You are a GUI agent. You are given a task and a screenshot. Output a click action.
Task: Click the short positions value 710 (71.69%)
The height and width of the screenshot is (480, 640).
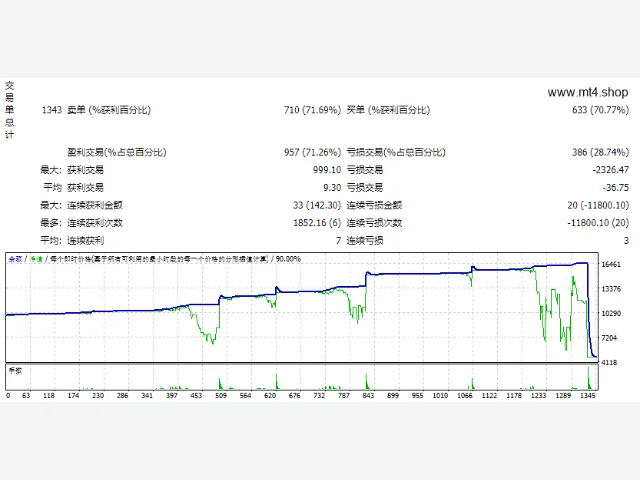(x=312, y=110)
